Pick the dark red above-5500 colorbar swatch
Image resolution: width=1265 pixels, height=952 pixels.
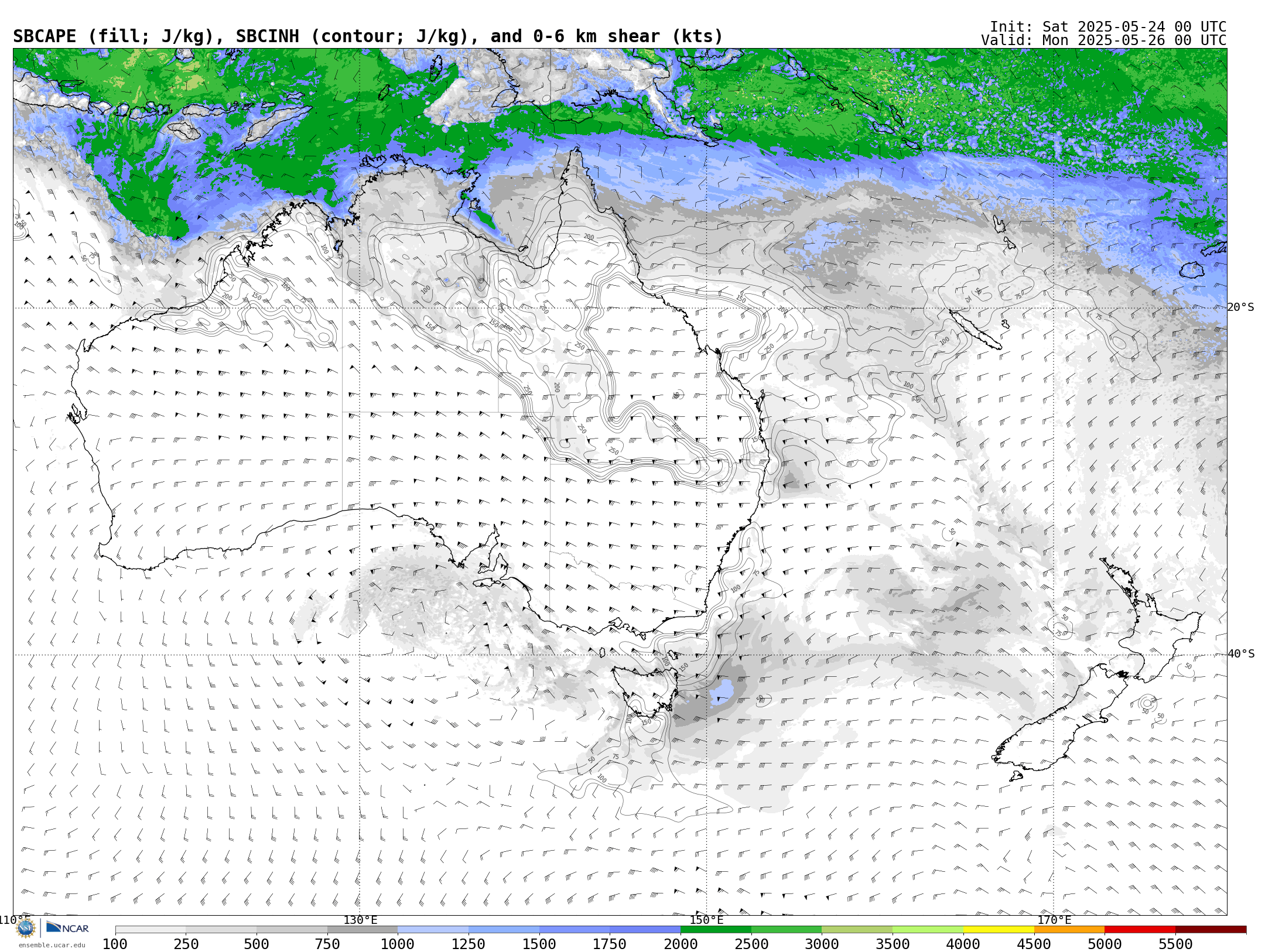click(1211, 930)
